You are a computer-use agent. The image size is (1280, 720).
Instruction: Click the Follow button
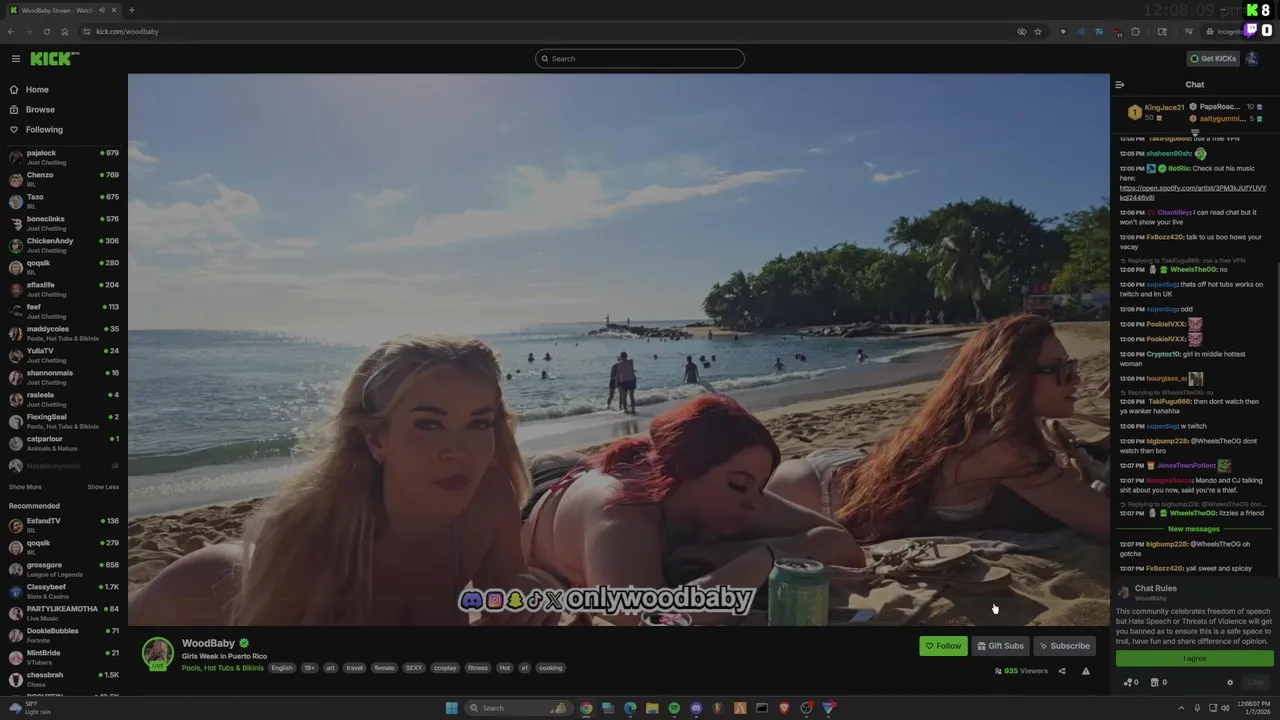point(943,646)
